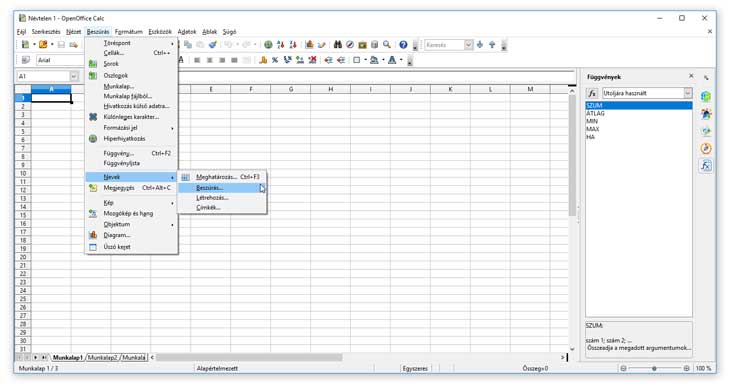Choose Beszúrás... in the Nevek submenu

click(x=222, y=188)
